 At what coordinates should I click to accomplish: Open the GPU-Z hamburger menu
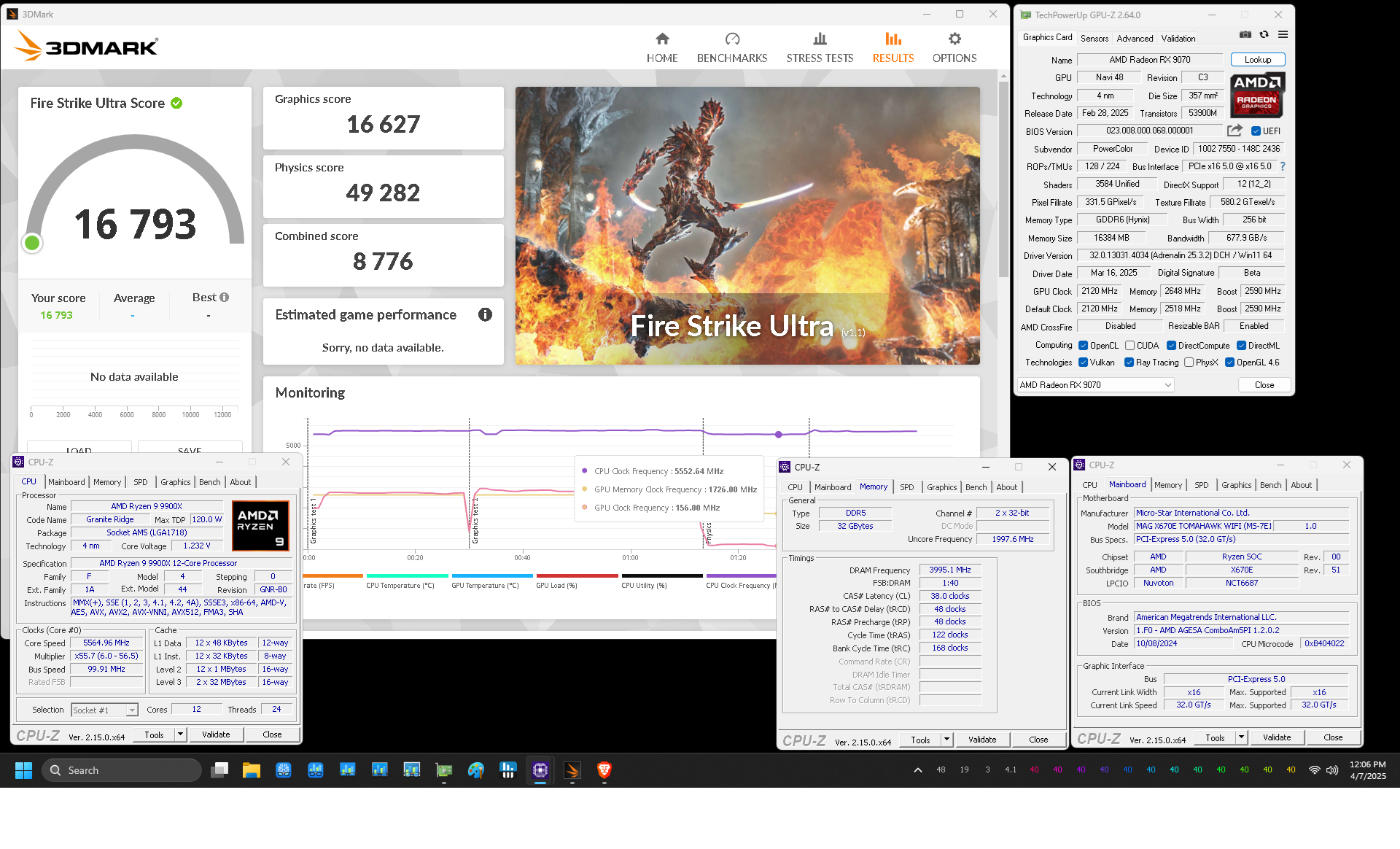[1283, 35]
